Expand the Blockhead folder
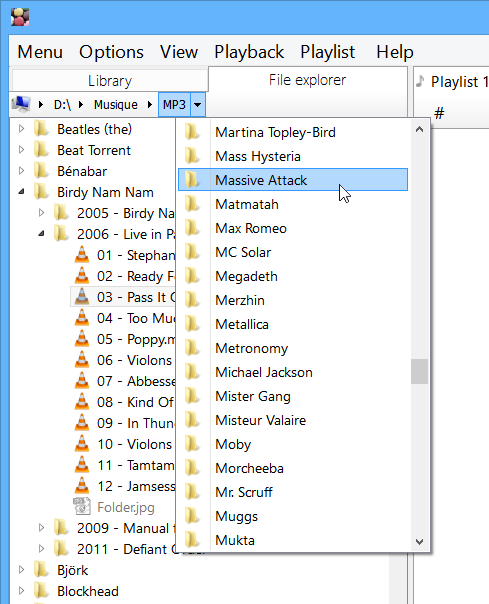Screen dimensions: 489x604 (22, 590)
